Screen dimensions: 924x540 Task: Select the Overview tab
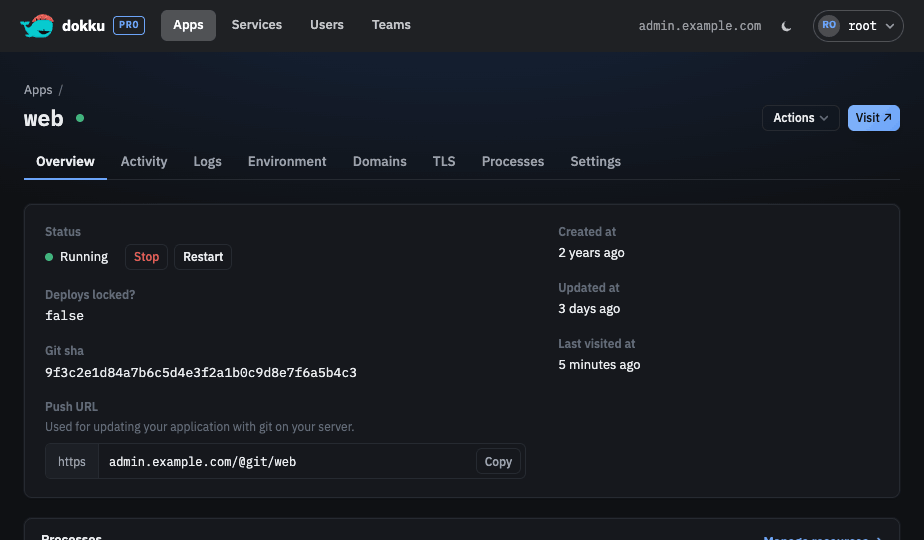pos(65,162)
